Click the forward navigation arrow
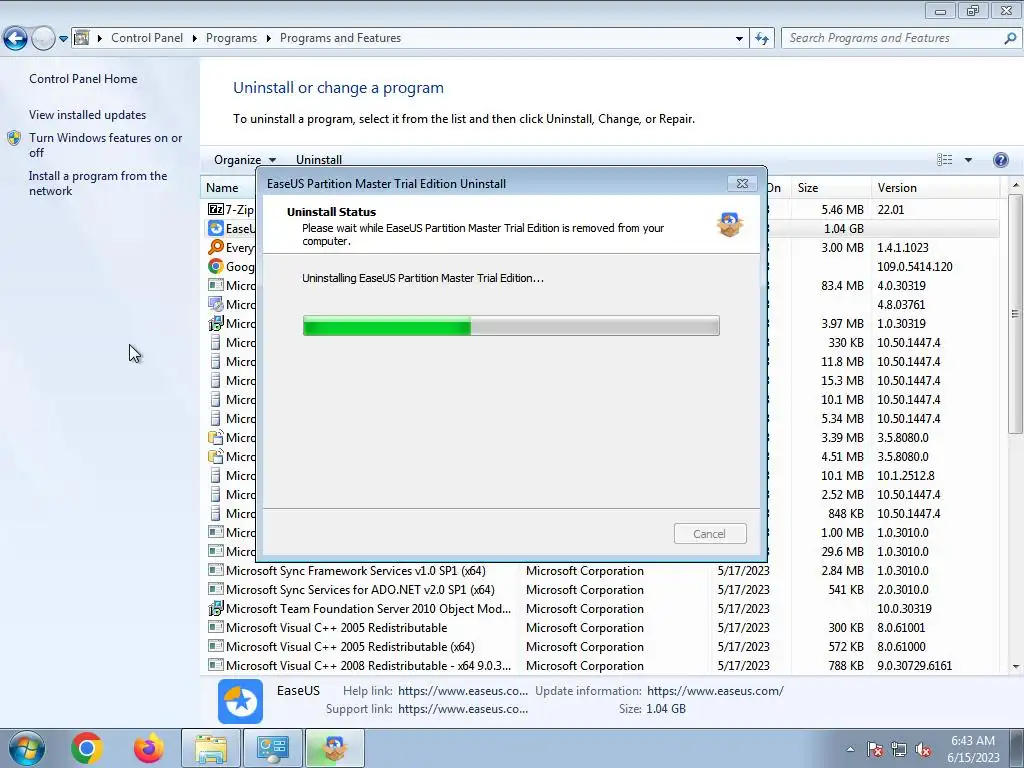 click(43, 39)
